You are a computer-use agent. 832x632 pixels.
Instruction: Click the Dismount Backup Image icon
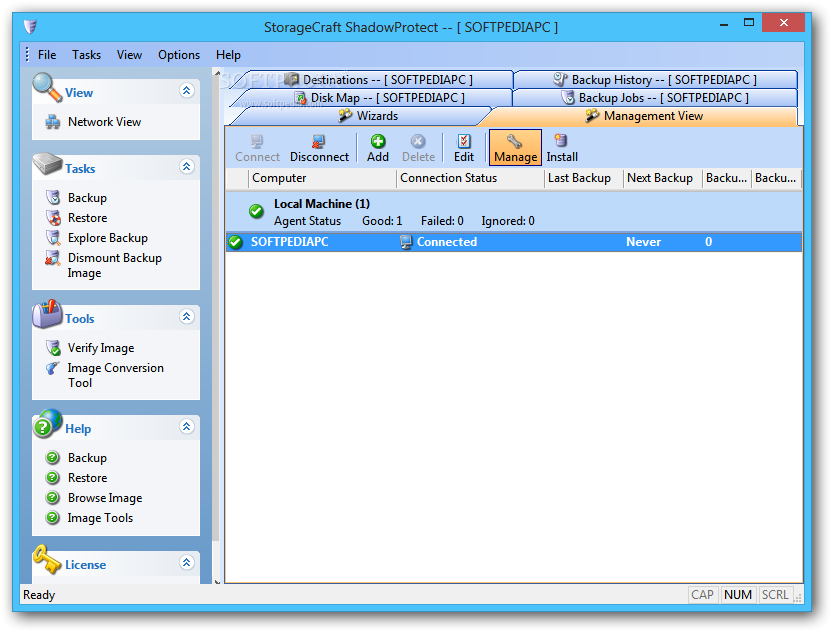click(x=53, y=258)
